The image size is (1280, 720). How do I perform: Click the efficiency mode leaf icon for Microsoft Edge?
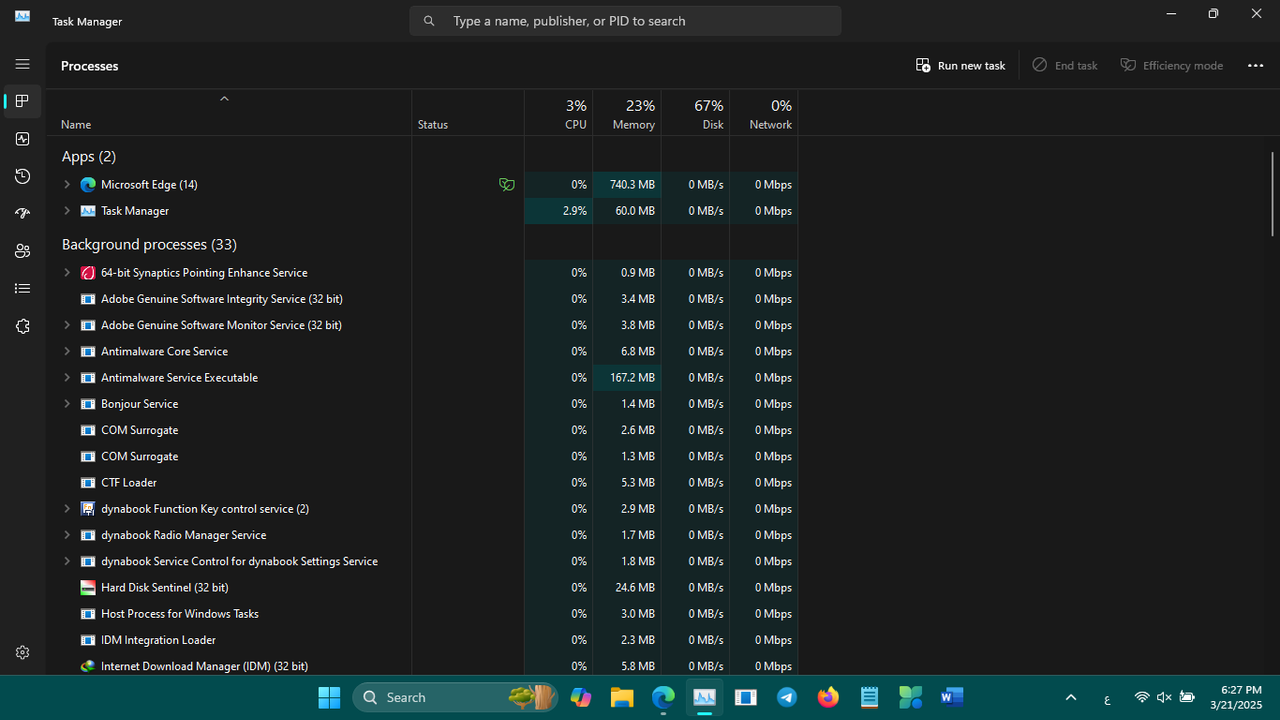click(507, 184)
